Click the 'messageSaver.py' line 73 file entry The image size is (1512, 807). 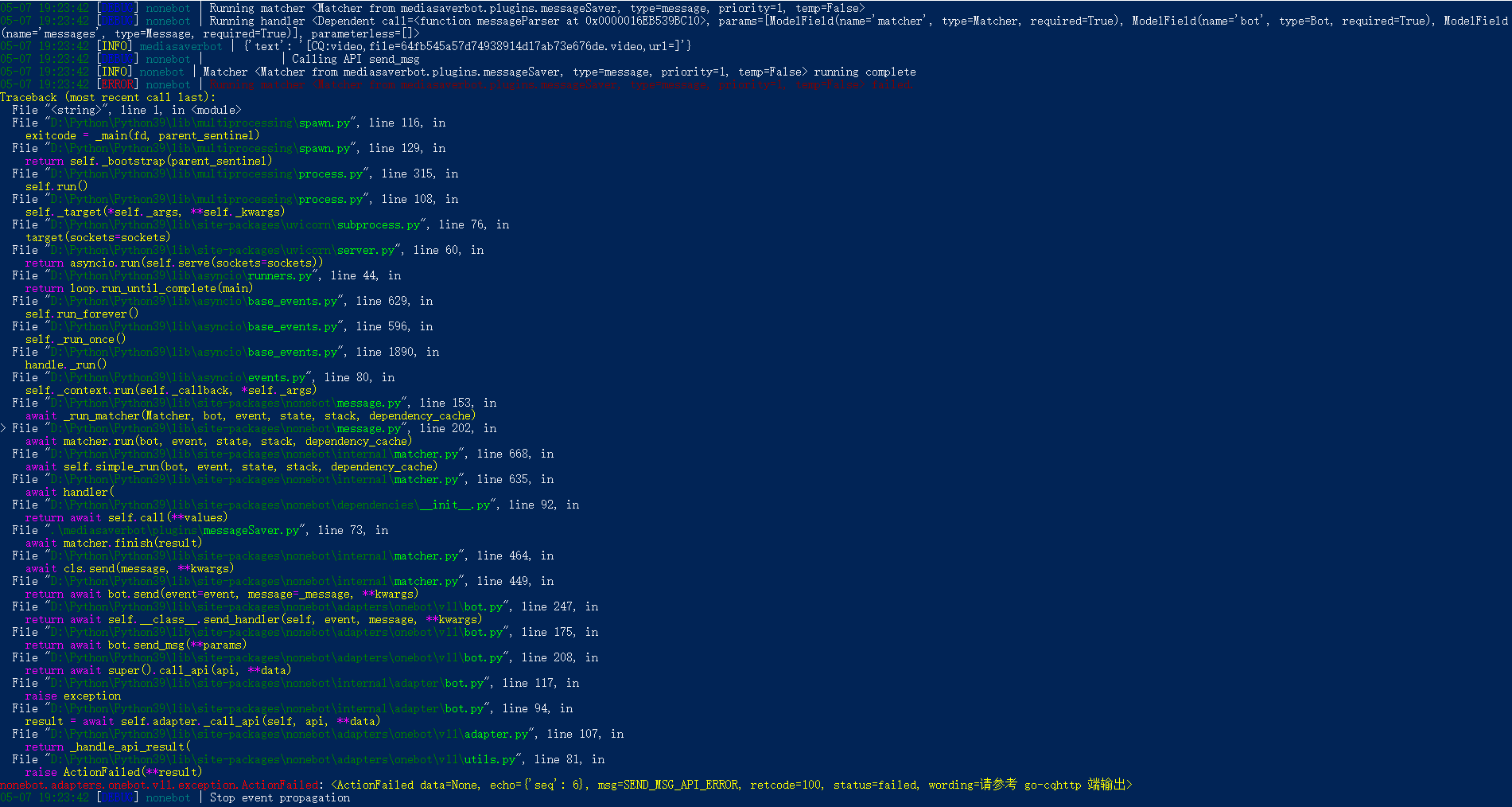(200, 530)
